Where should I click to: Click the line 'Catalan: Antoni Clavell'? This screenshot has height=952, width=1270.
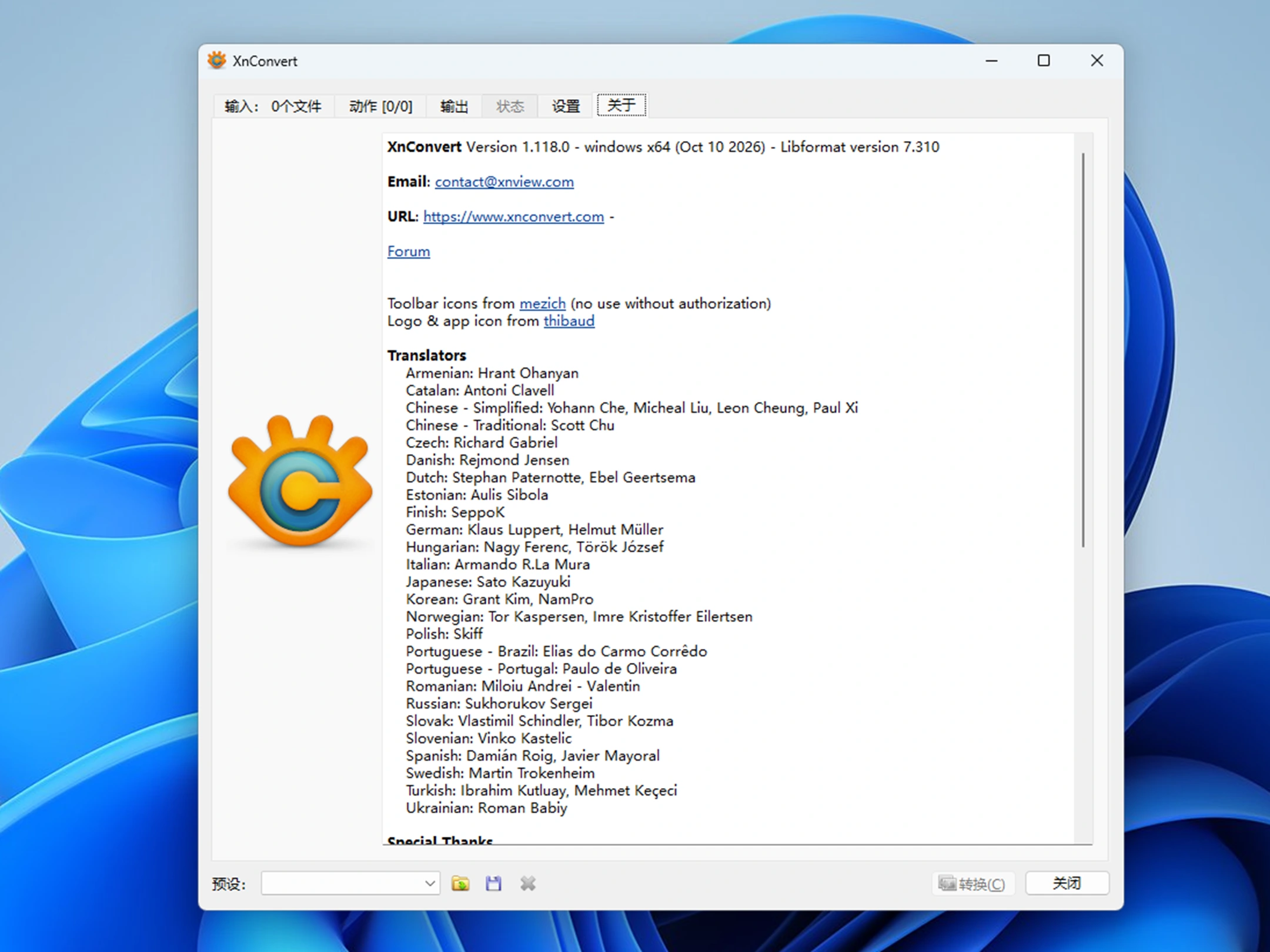coord(480,390)
